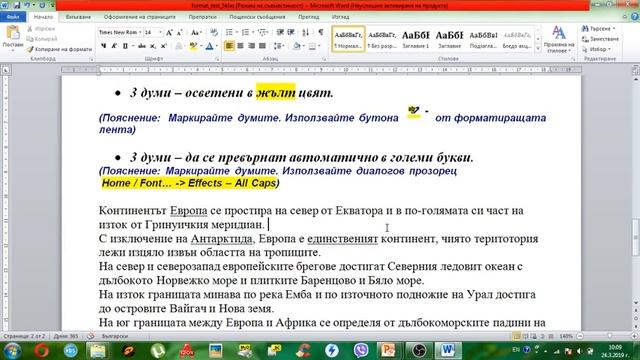Switch to the References (Препратки) tab
This screenshot has height=360, width=640.
tap(202, 17)
